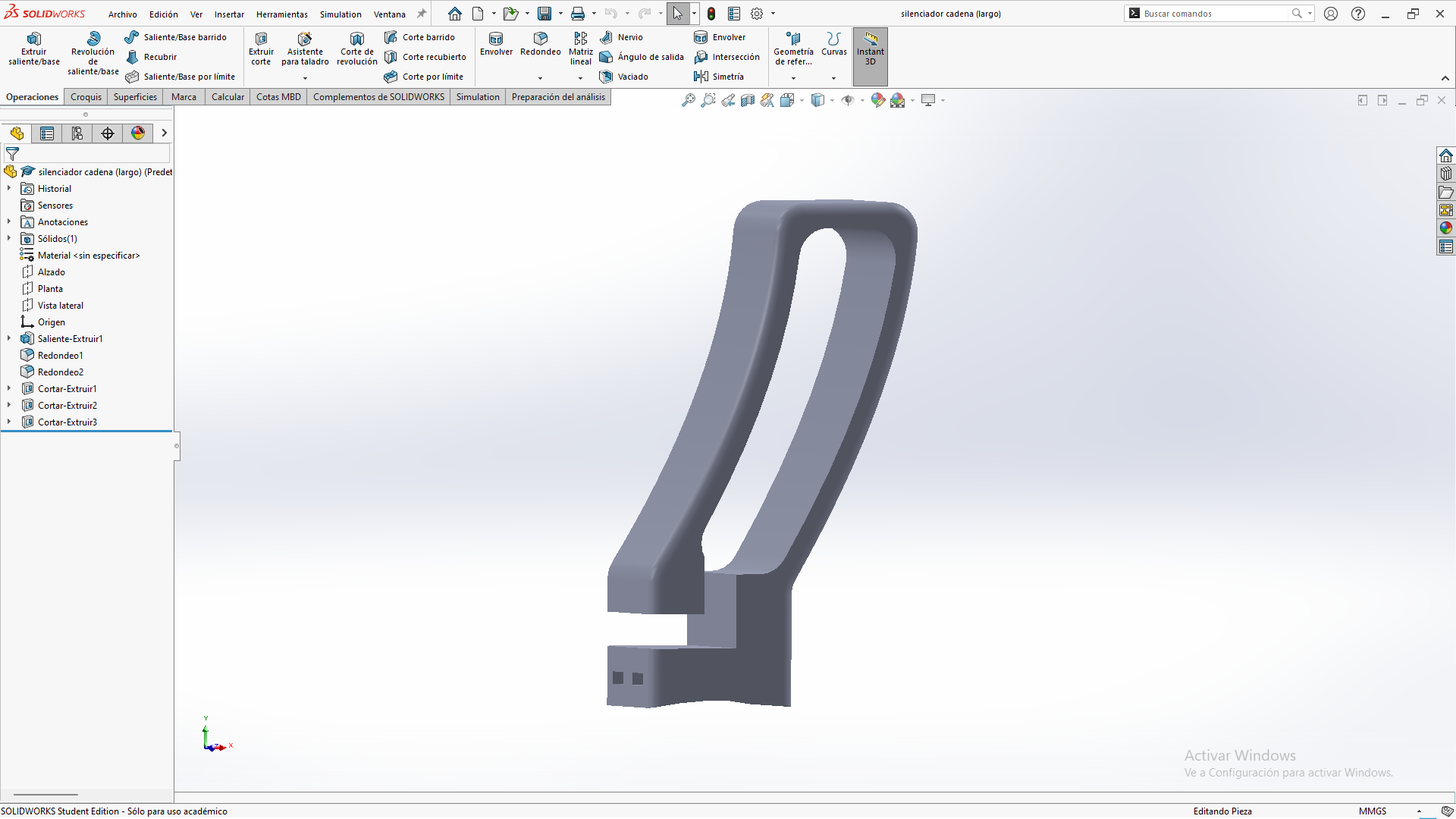The width and height of the screenshot is (1456, 819).
Task: Select the Simetría mirror tool
Action: [x=719, y=77]
